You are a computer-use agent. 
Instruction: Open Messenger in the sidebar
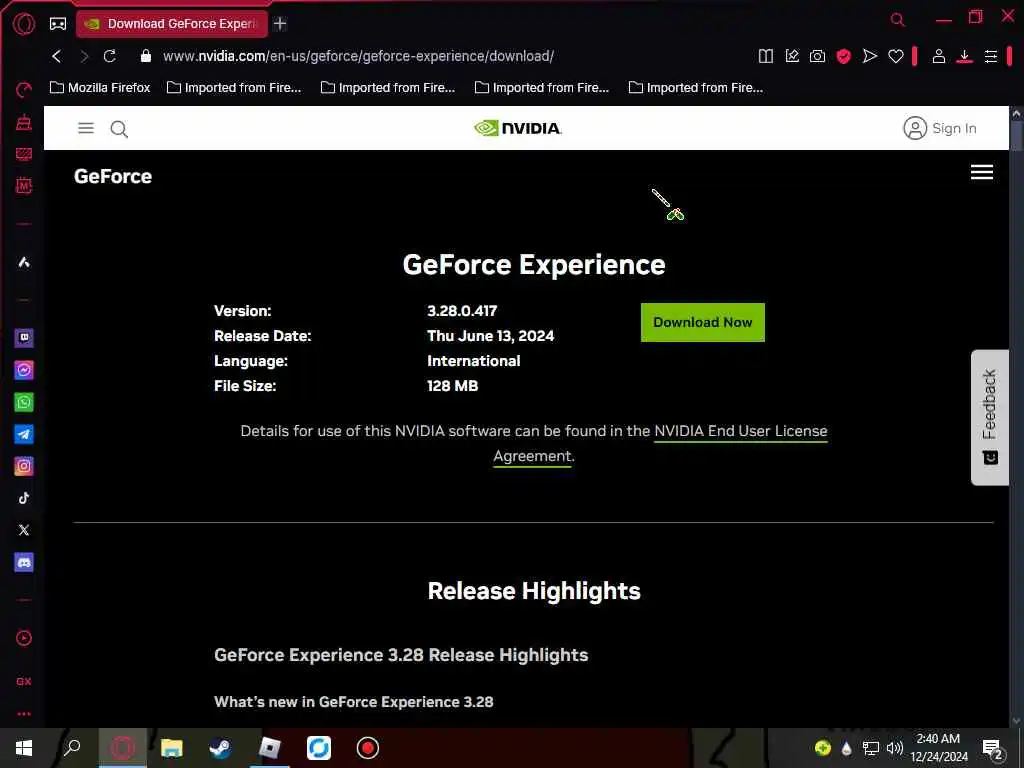tap(24, 370)
